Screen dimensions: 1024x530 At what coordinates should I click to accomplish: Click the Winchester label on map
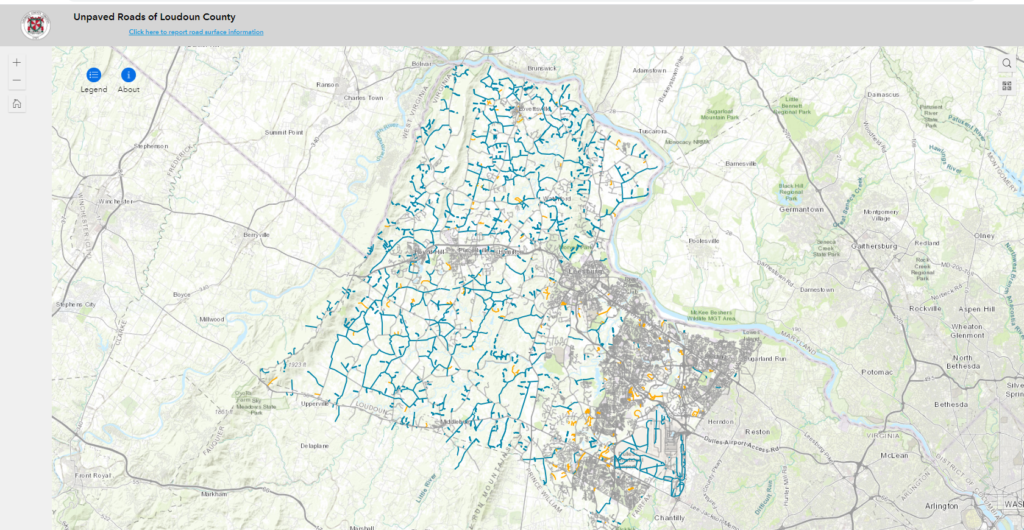(116, 202)
